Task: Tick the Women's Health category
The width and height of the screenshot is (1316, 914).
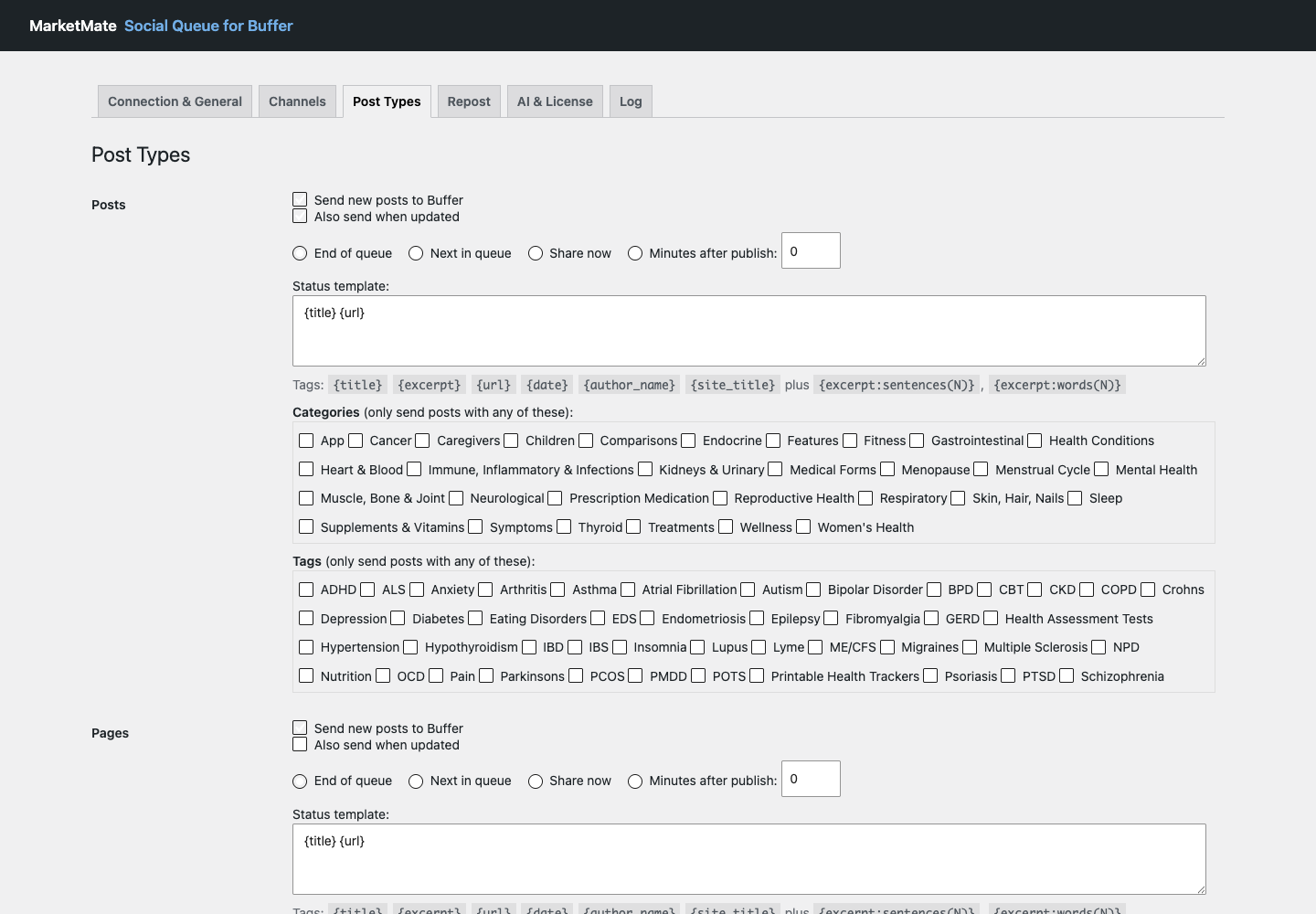Action: click(803, 526)
